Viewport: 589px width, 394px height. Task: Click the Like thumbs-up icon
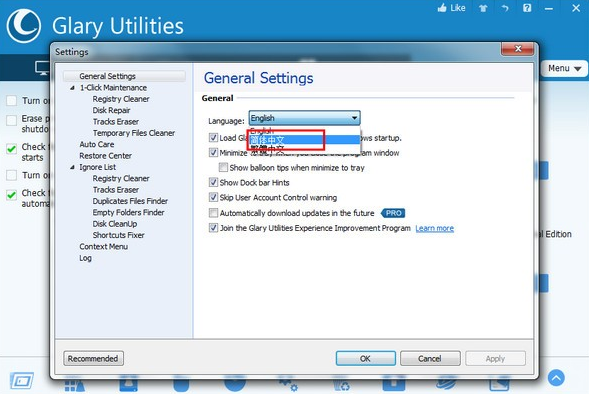(x=442, y=8)
